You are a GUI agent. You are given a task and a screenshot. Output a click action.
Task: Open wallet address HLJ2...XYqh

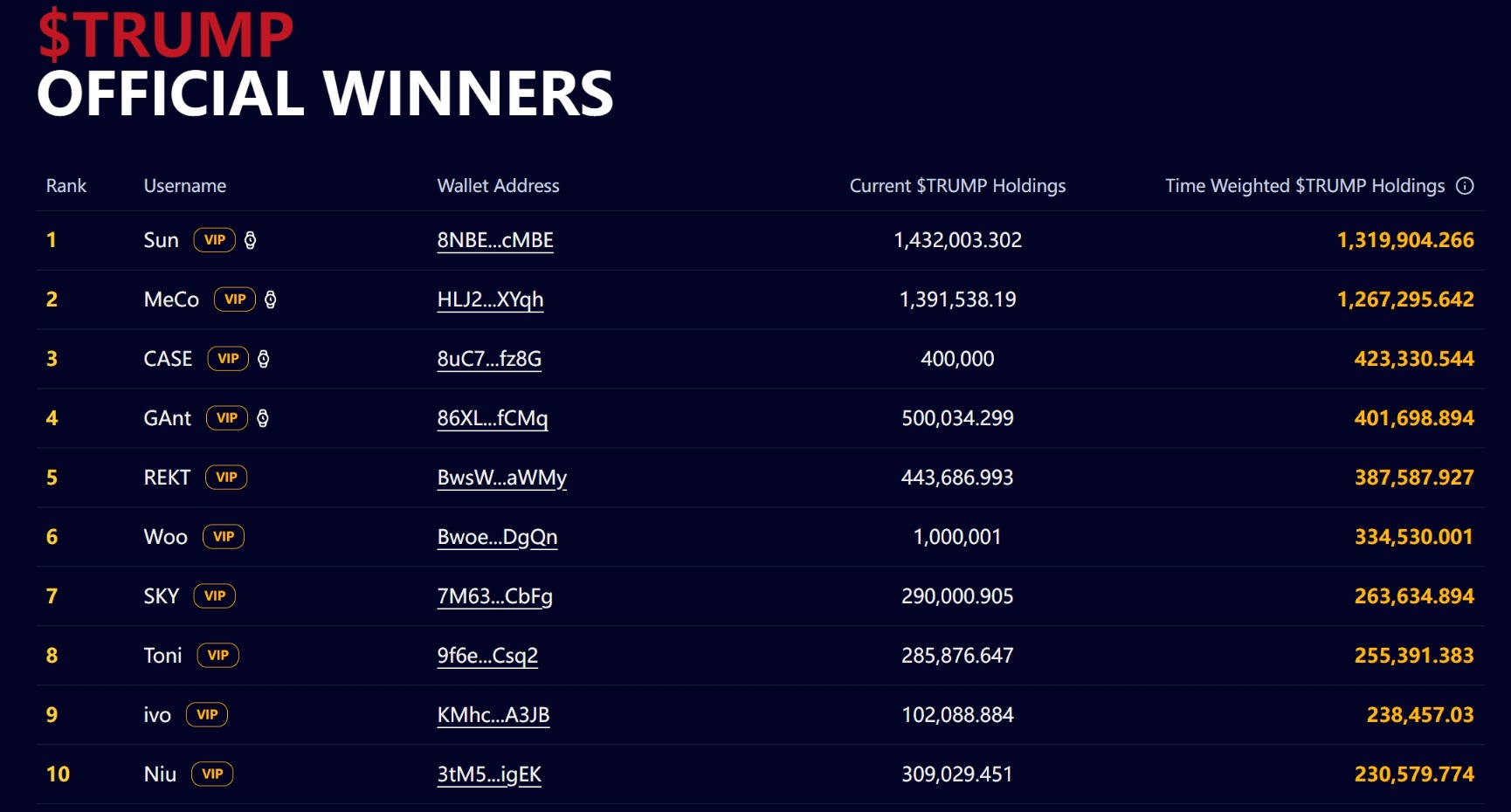(490, 299)
